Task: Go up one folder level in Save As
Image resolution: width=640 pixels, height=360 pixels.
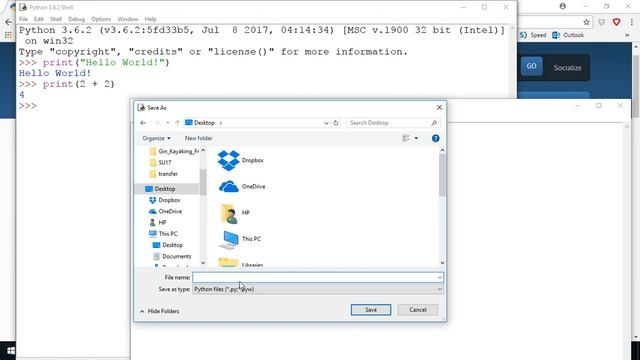Action: (x=177, y=123)
